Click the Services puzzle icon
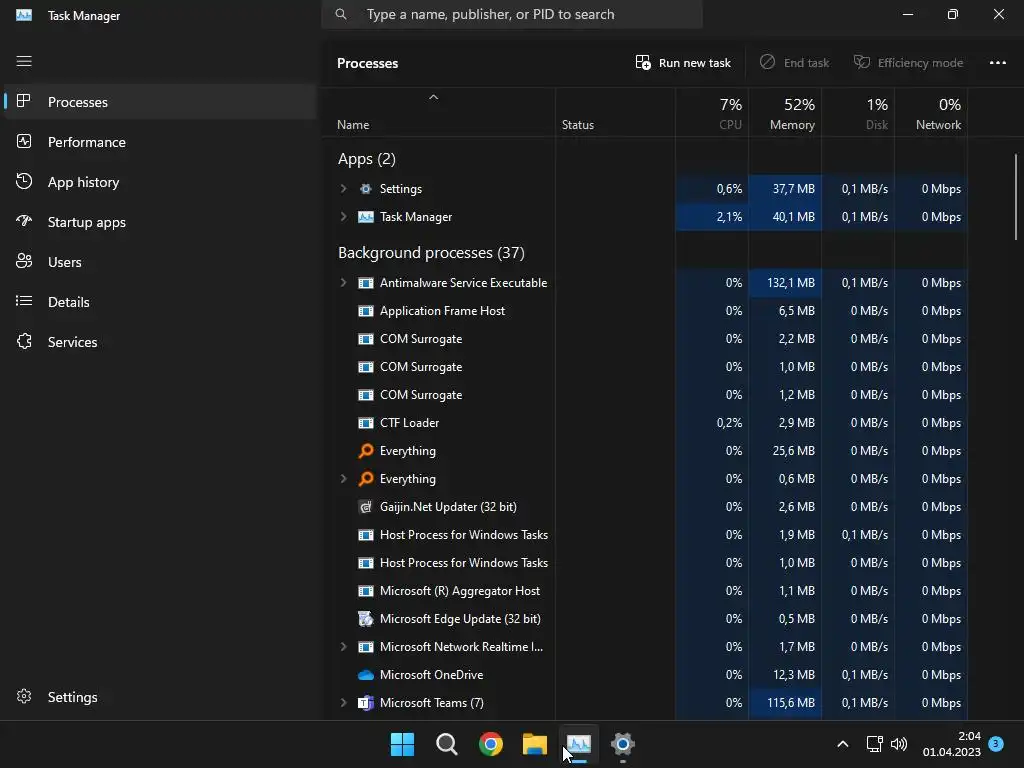The width and height of the screenshot is (1024, 768). coord(24,342)
